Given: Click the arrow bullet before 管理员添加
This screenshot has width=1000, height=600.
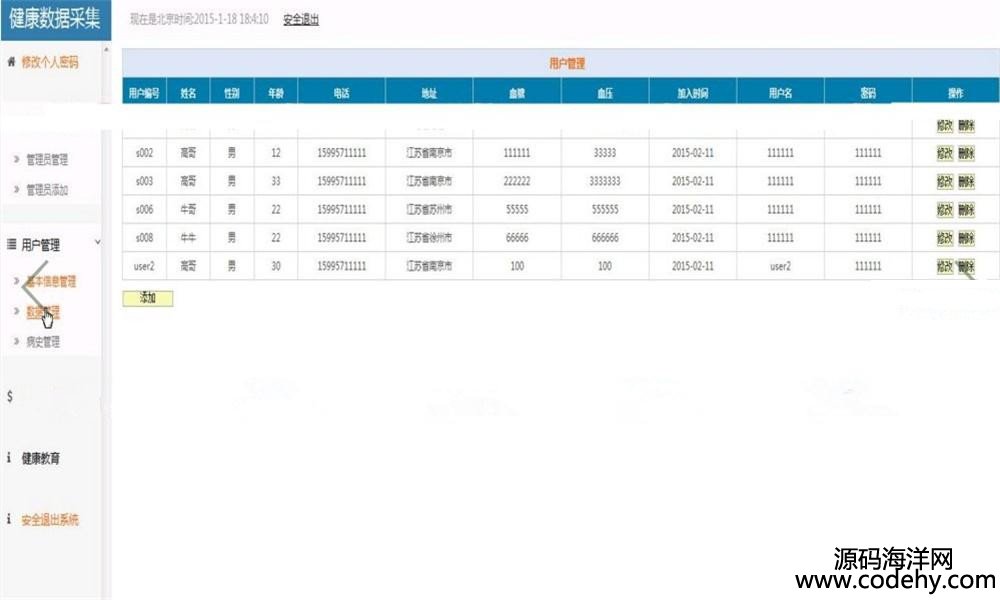Looking at the screenshot, I should (x=17, y=189).
